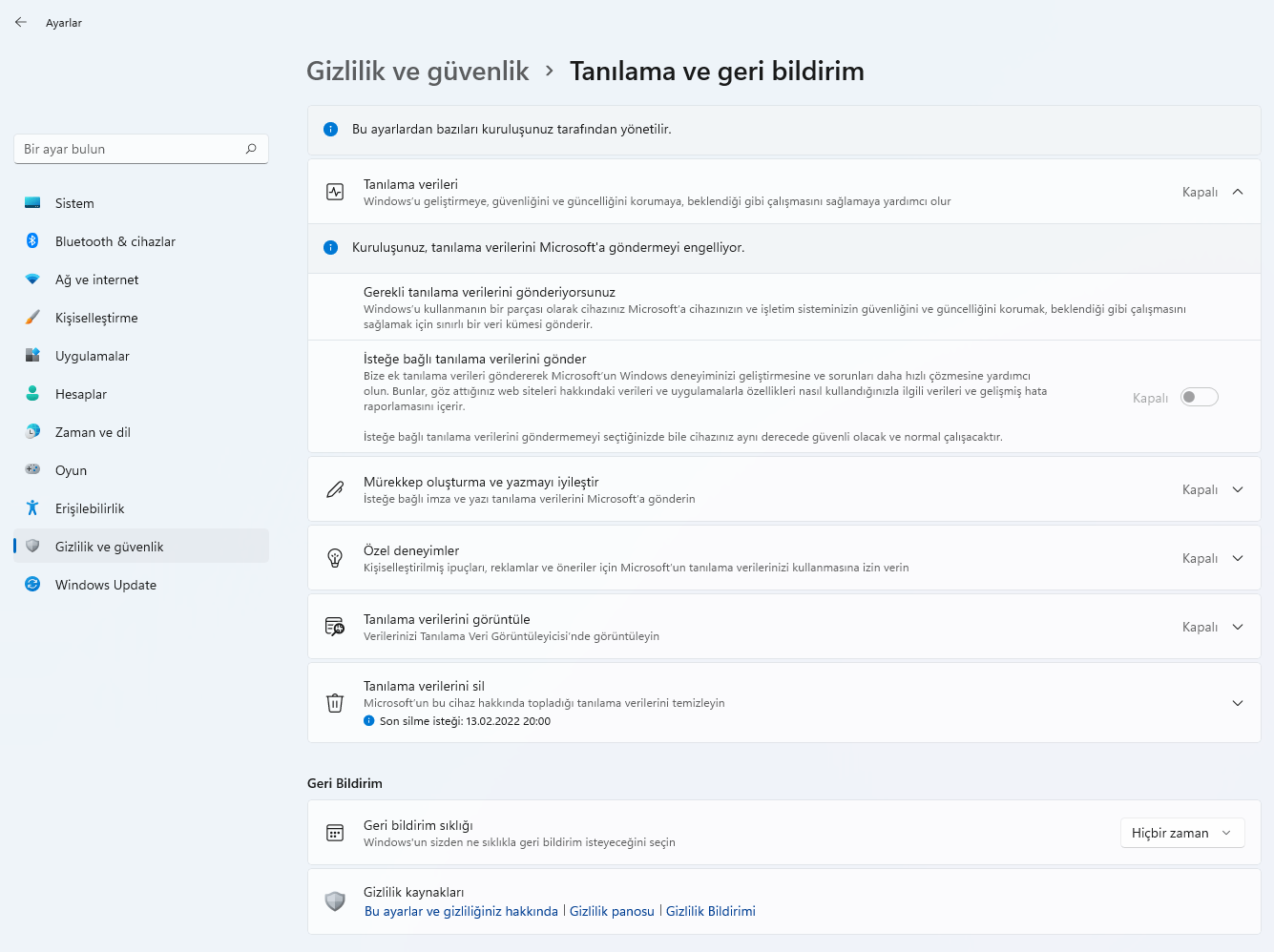Click the Tanılama verilerini görüntüle viewer icon
This screenshot has height=952, width=1274.
(x=335, y=627)
